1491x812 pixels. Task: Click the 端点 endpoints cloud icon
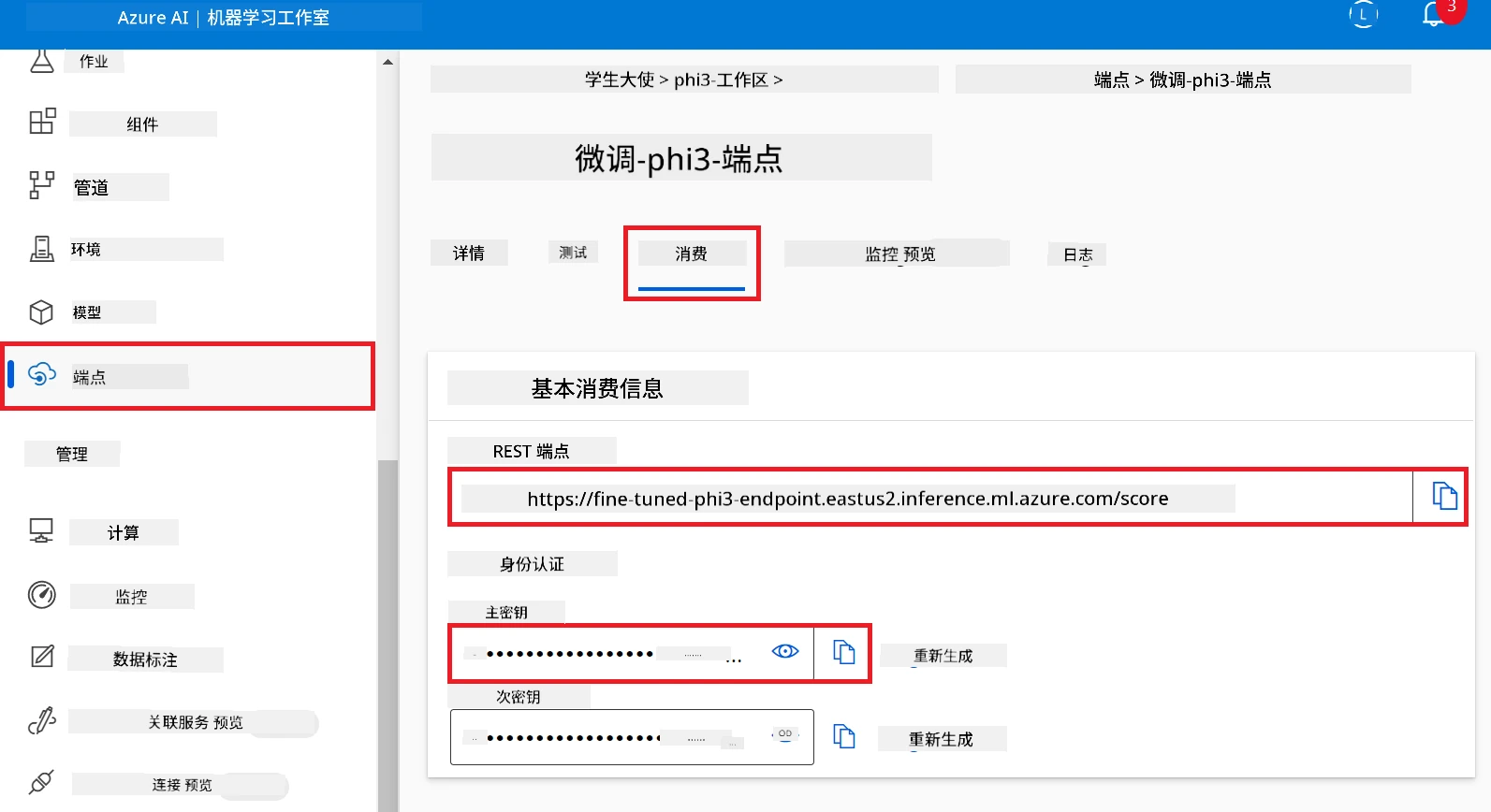click(42, 374)
